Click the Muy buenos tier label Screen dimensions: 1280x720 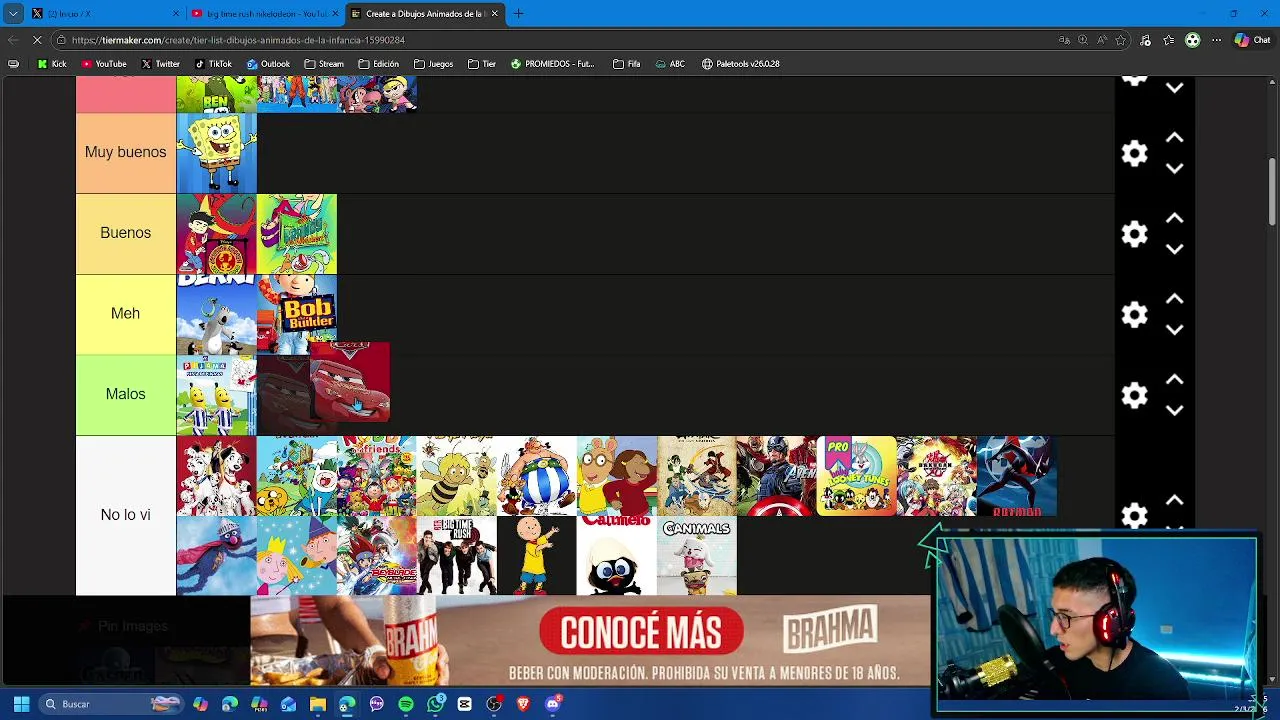126,152
